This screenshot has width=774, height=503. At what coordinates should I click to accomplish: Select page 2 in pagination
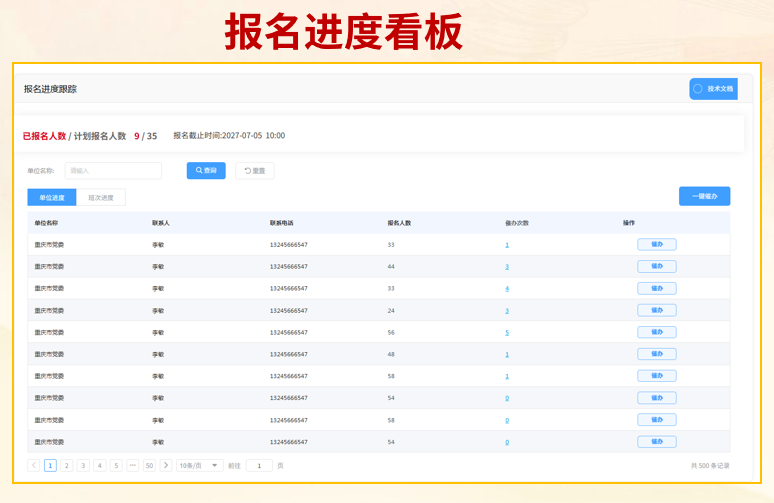point(67,465)
